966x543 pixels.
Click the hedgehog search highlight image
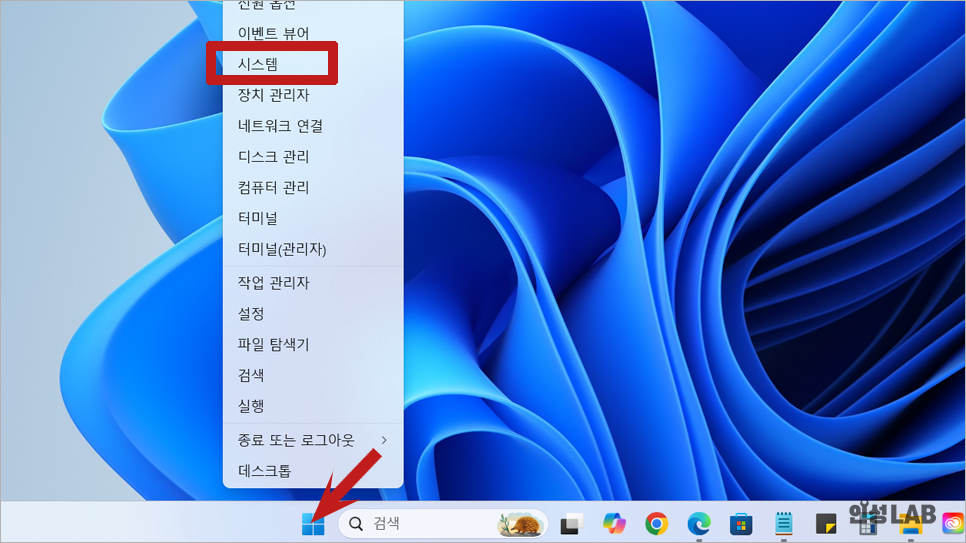[x=520, y=524]
